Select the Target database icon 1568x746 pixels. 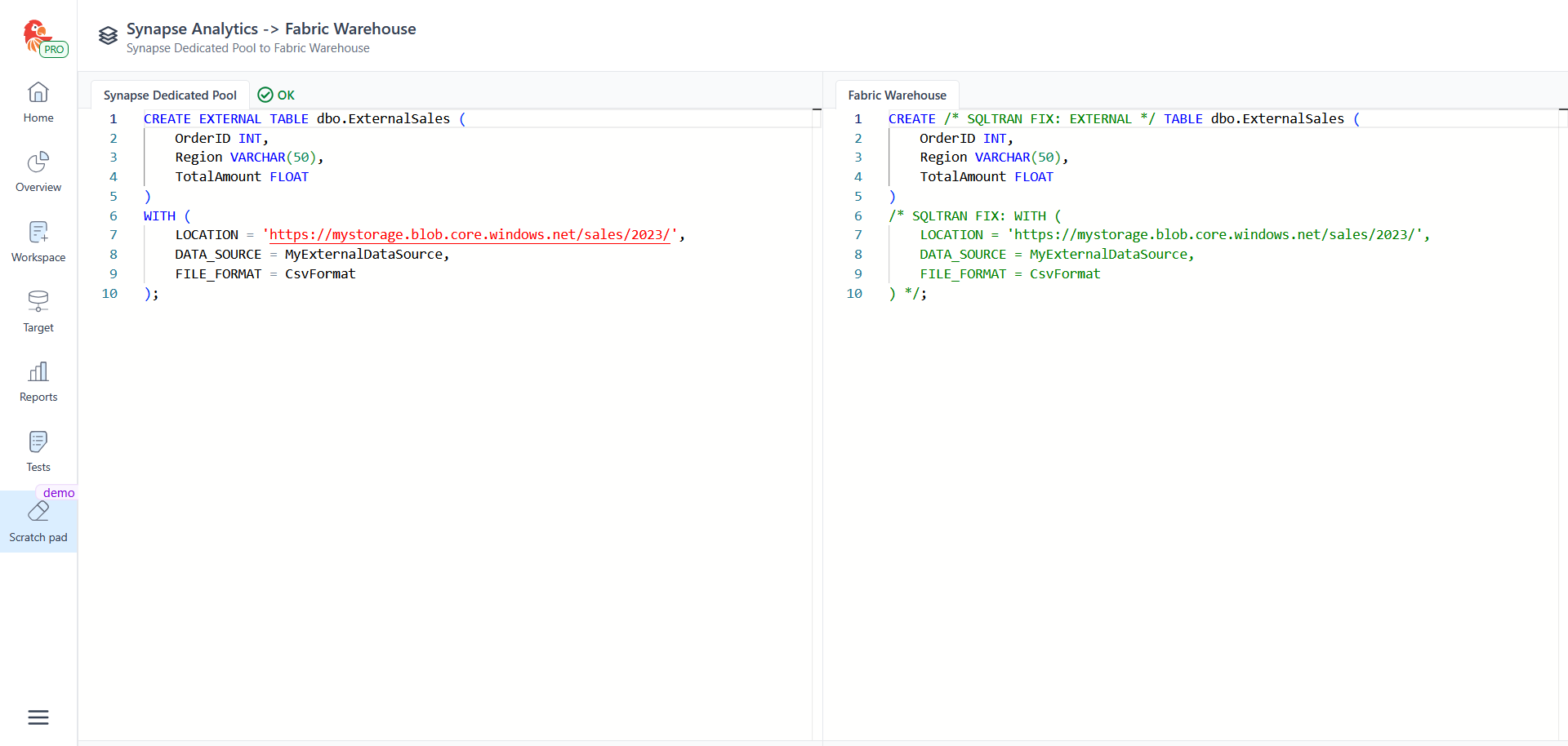tap(38, 301)
